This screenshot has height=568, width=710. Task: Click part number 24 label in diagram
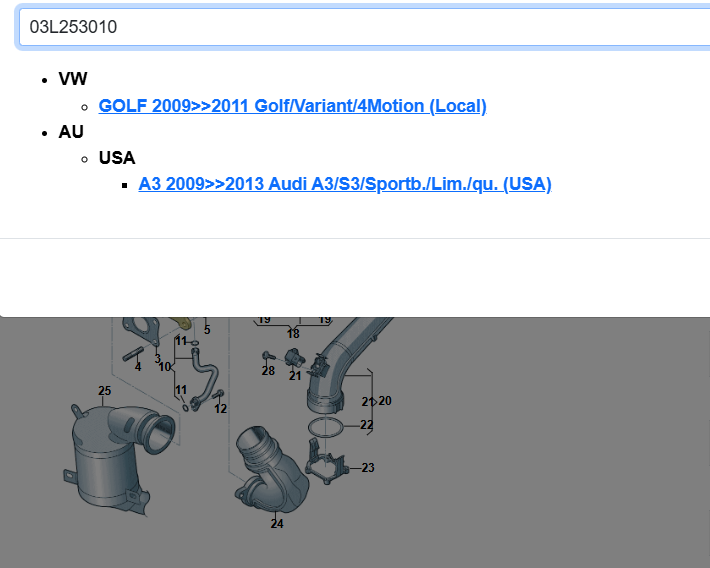pos(277,523)
